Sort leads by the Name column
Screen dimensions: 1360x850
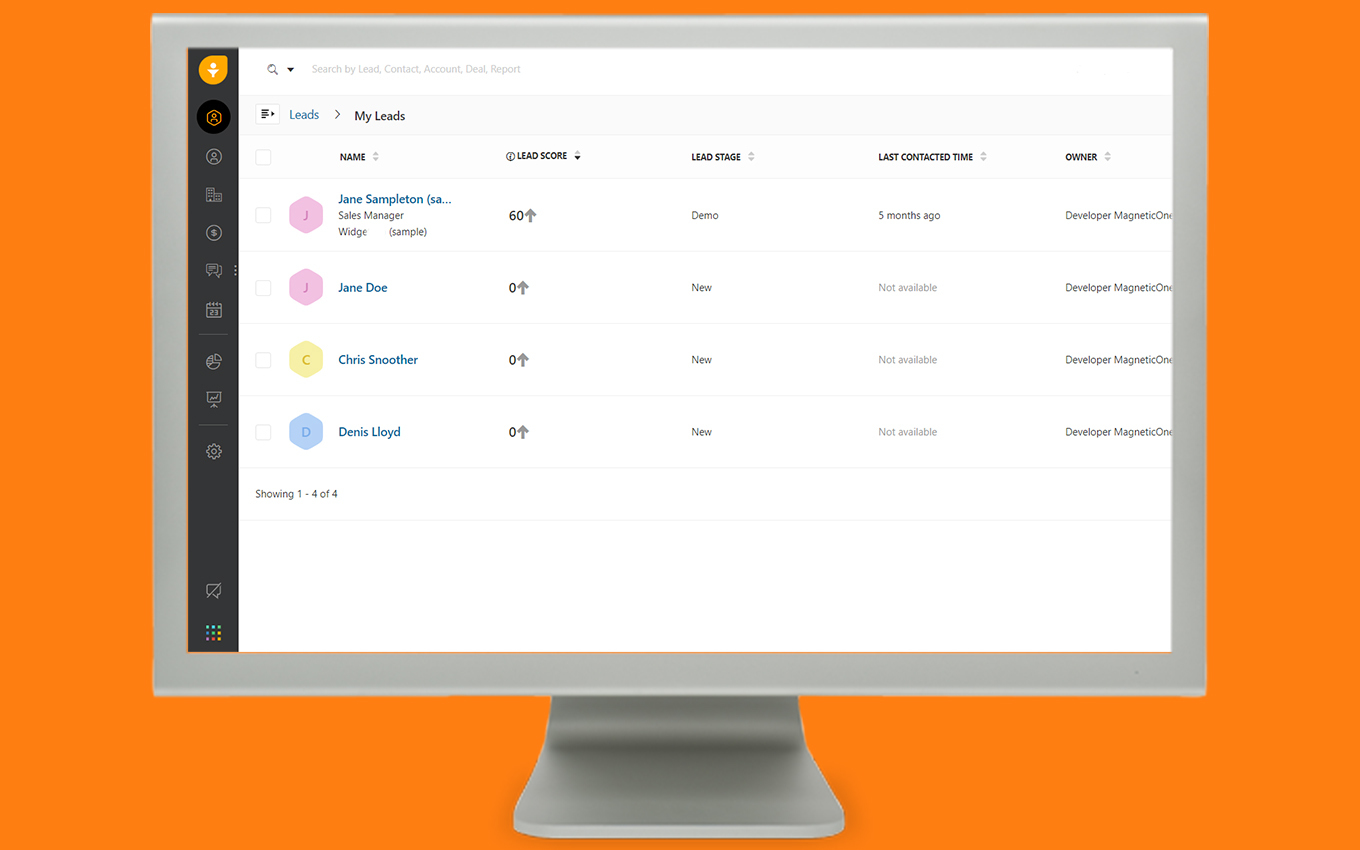(375, 156)
